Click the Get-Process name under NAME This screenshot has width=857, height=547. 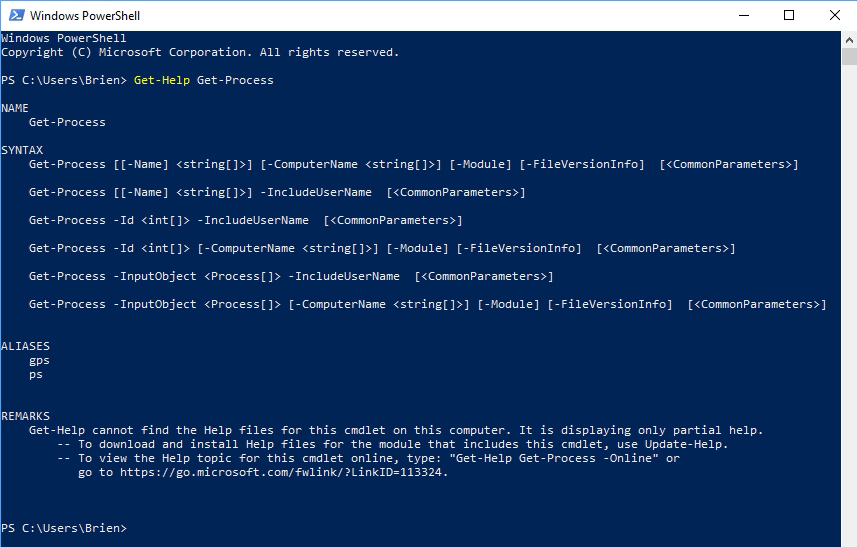pos(67,122)
